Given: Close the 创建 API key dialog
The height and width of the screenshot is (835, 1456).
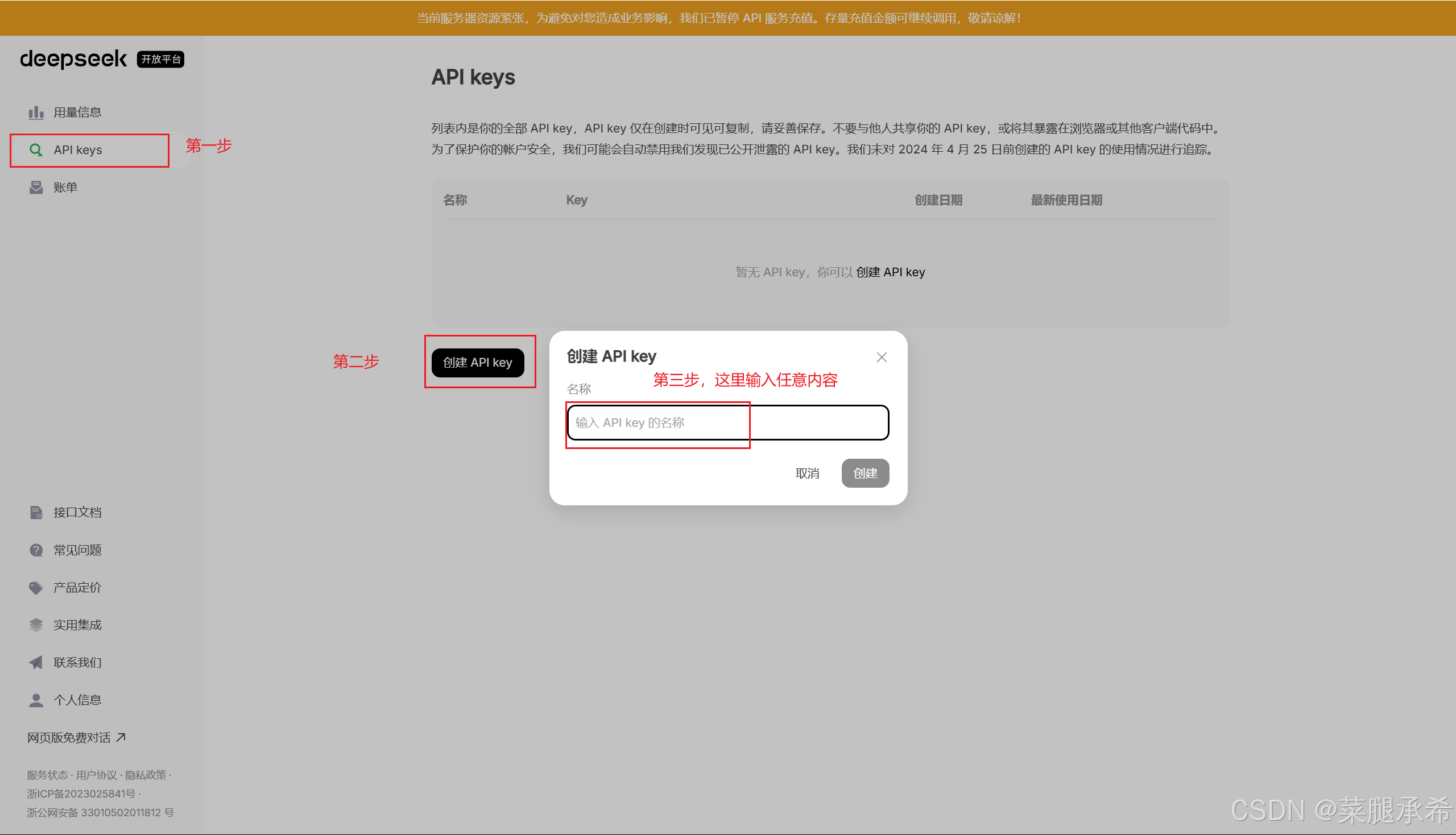Looking at the screenshot, I should [882, 358].
